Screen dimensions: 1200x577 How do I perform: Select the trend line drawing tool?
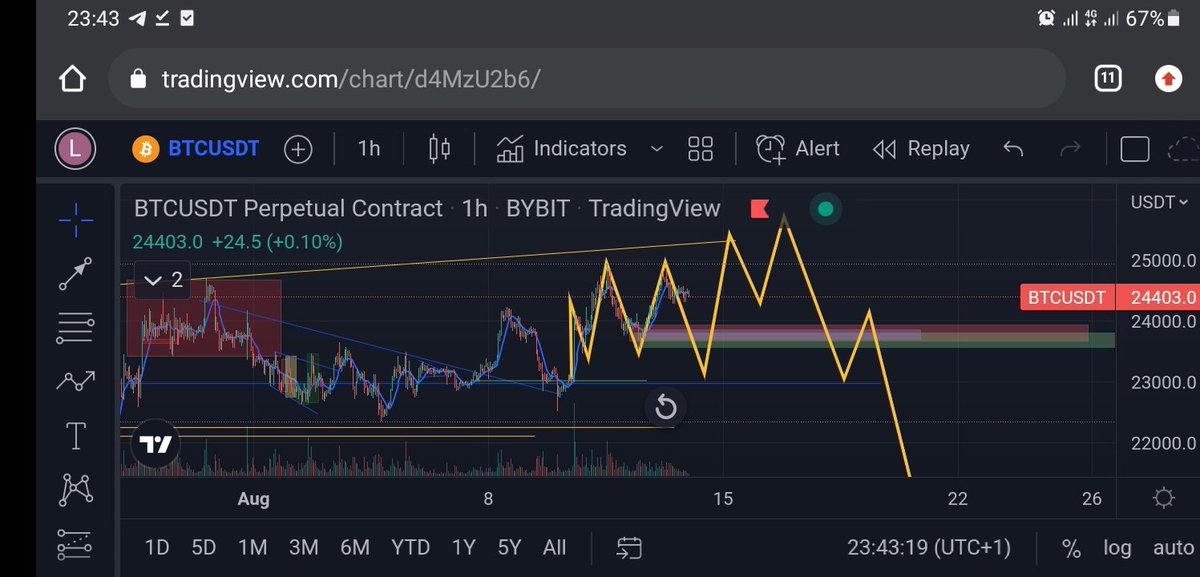point(76,273)
